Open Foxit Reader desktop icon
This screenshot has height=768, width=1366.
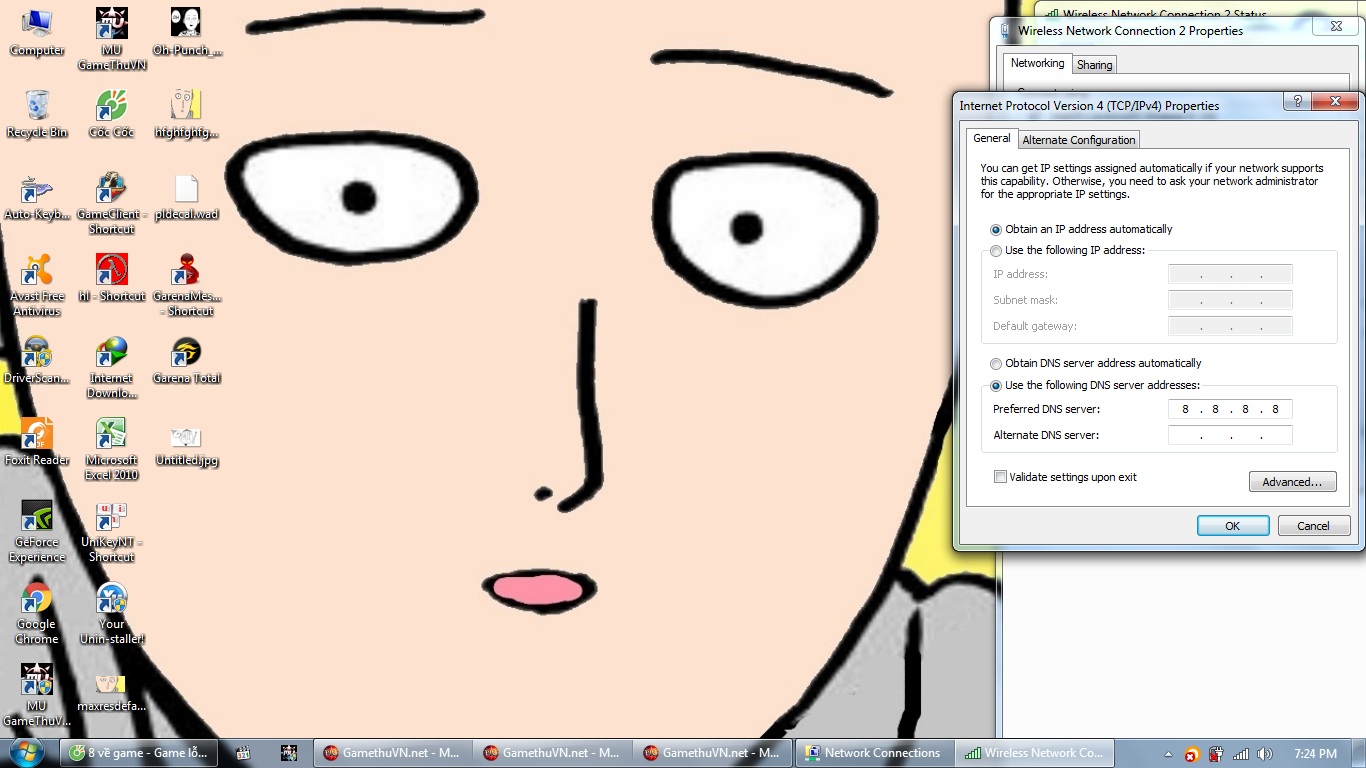pos(37,442)
